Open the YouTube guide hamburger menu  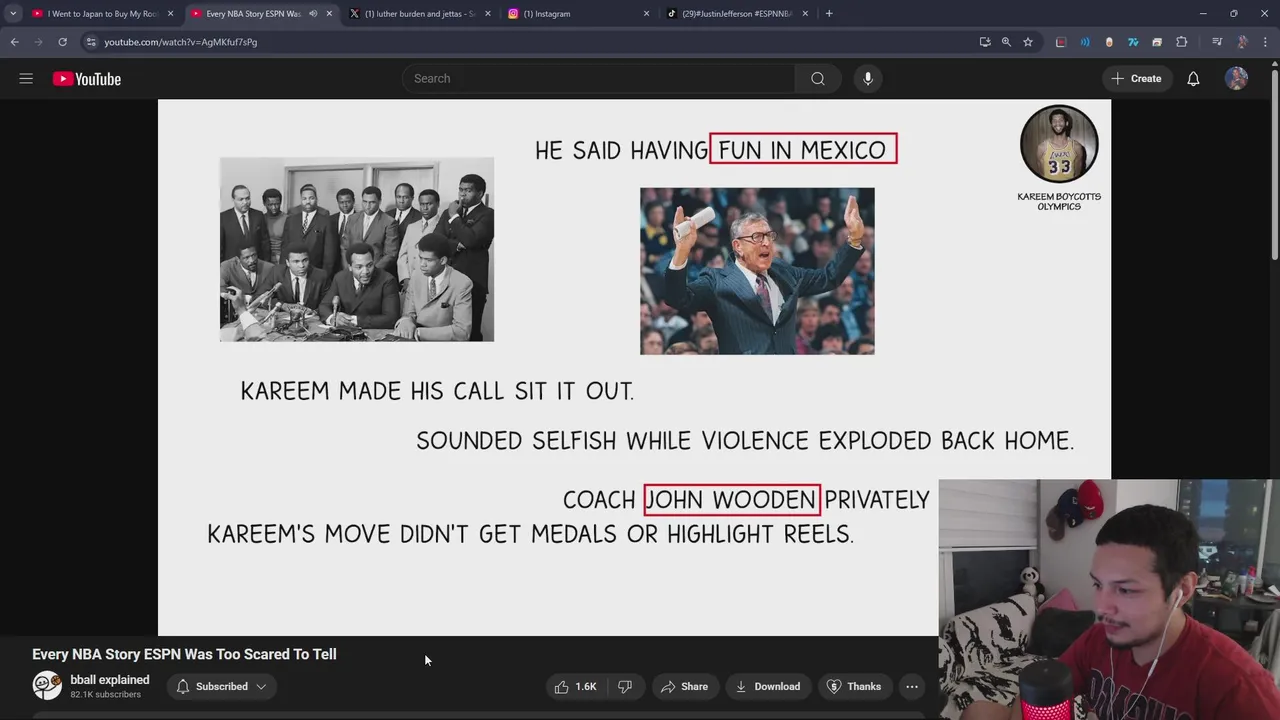26,79
